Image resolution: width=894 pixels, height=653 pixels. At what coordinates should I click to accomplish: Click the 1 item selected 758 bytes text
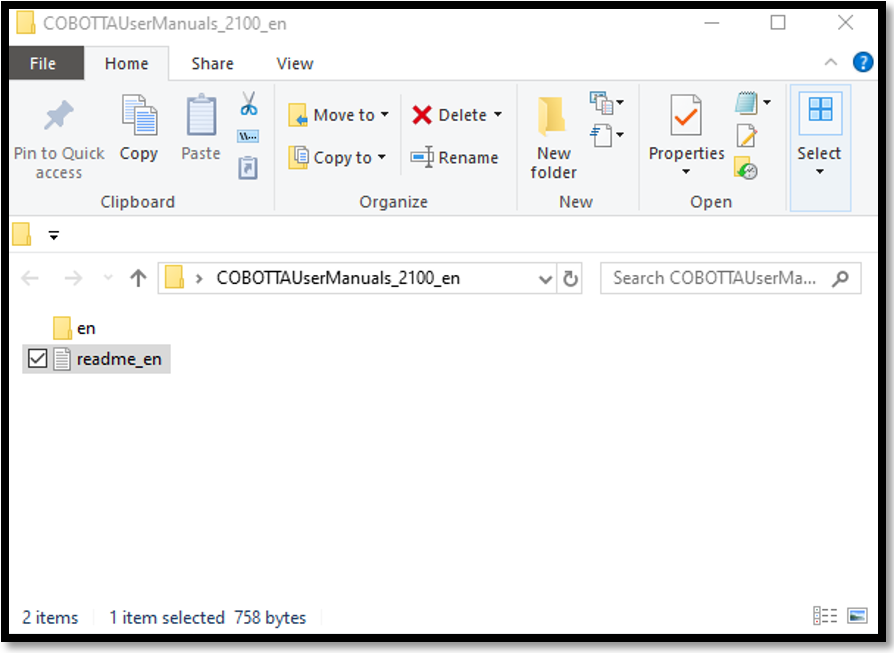point(208,618)
